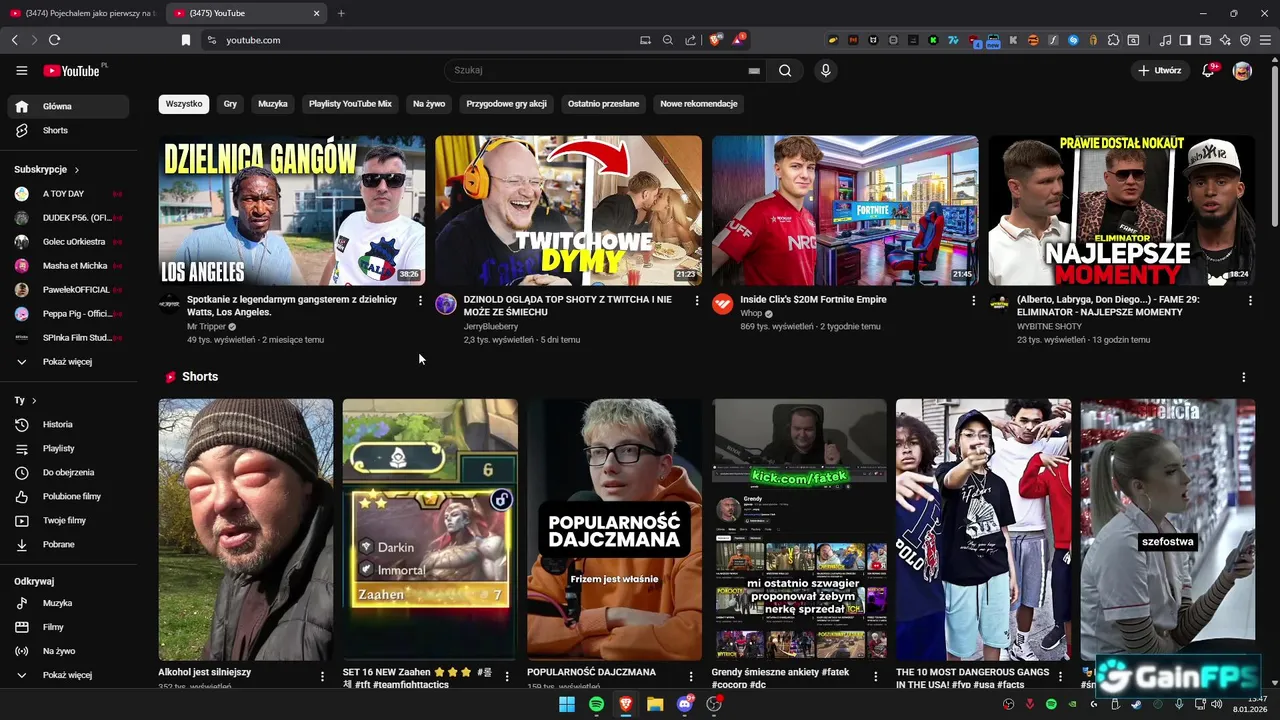Select the Ostatnio przesłane chip
The height and width of the screenshot is (720, 1280).
(x=603, y=104)
